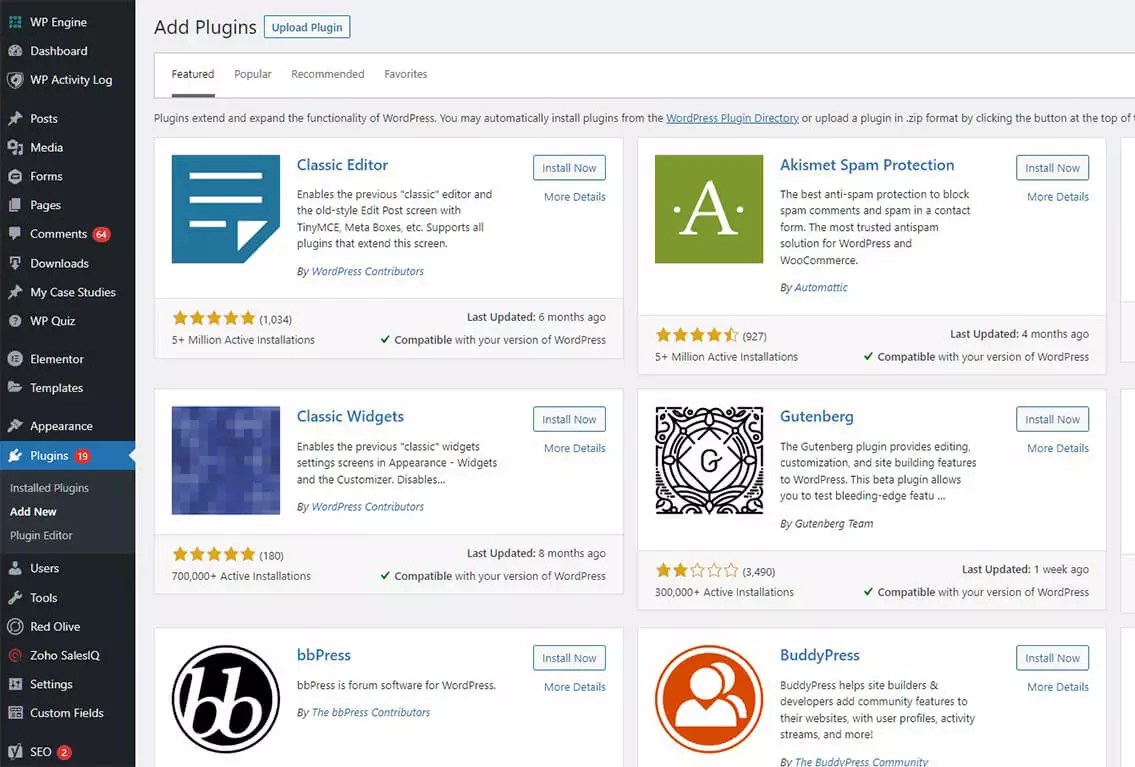Click the Pages icon in sidebar
Screen dimensions: 1135x767
(x=15, y=205)
